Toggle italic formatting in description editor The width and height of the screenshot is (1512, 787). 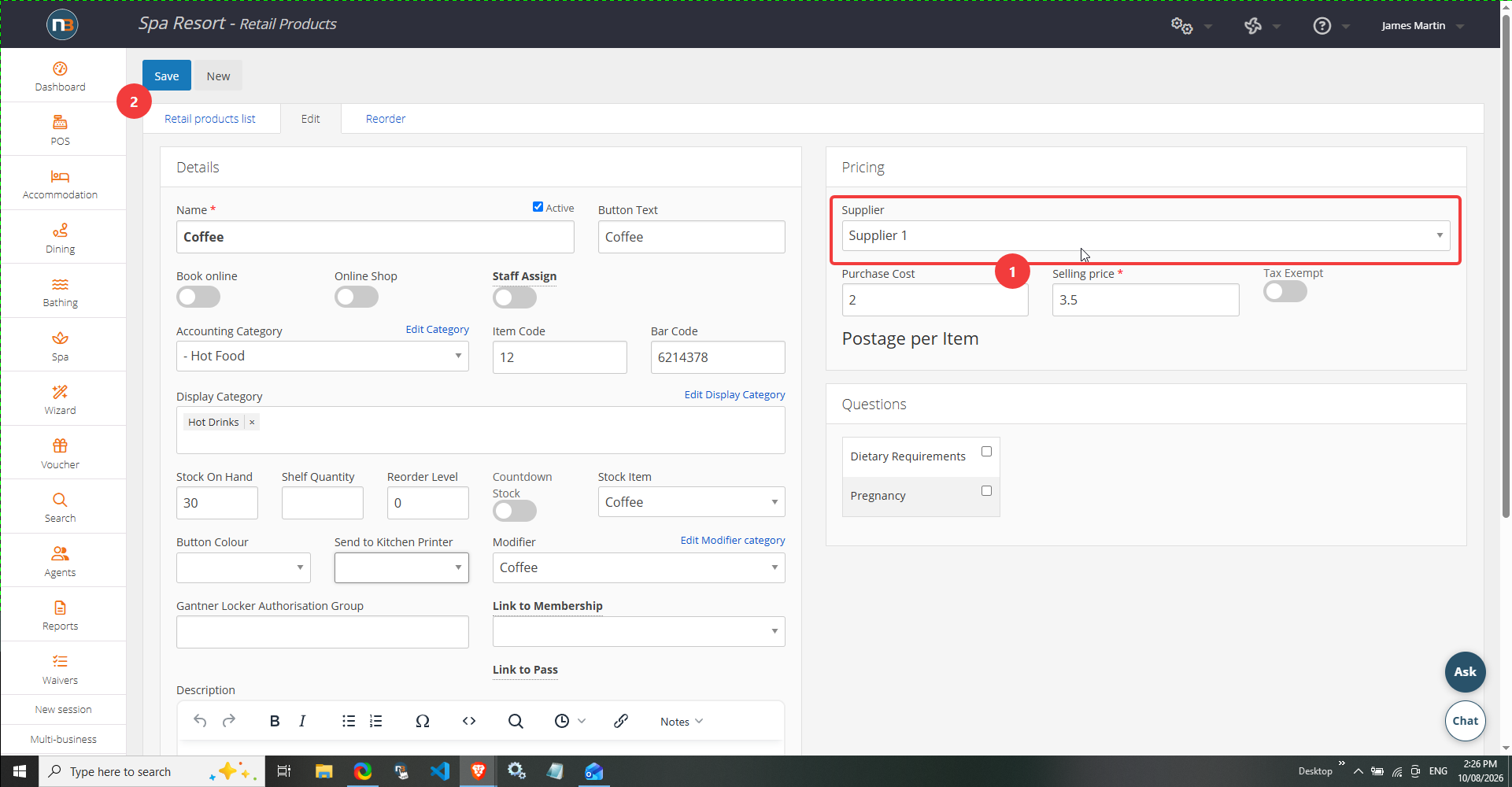pos(302,721)
